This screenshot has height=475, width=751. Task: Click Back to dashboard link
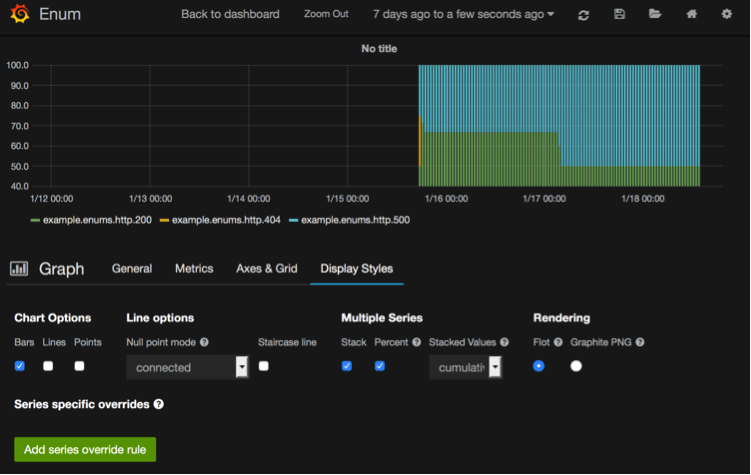tap(230, 14)
